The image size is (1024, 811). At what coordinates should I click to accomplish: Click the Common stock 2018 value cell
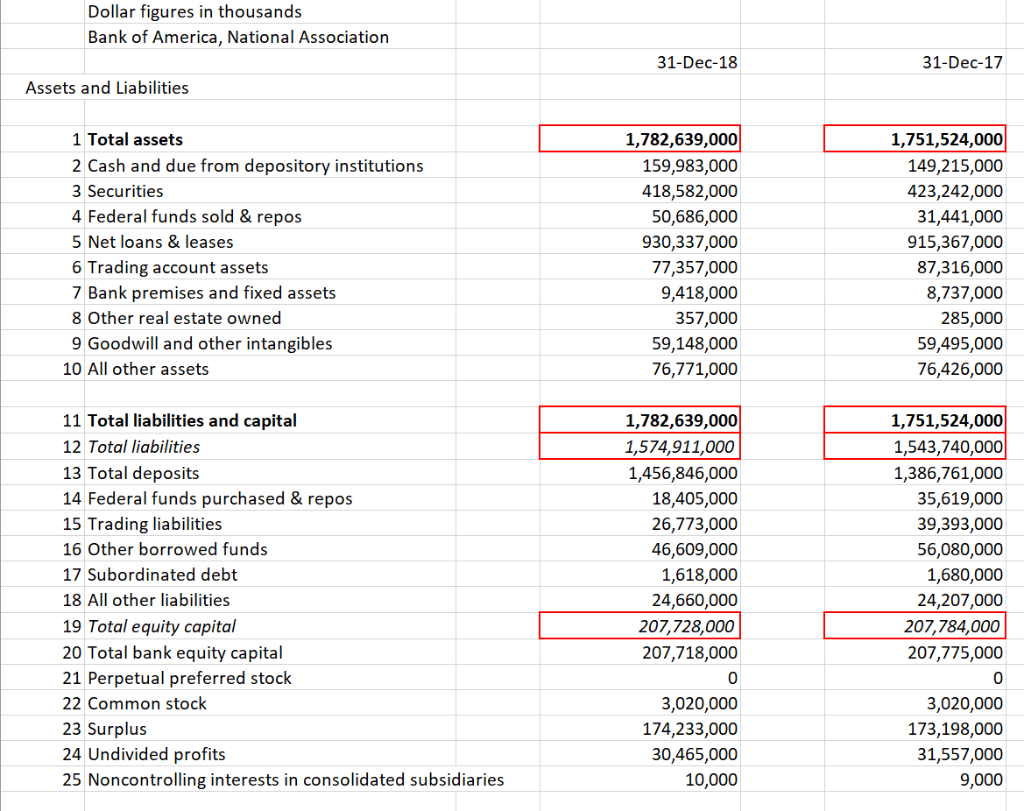pos(640,703)
